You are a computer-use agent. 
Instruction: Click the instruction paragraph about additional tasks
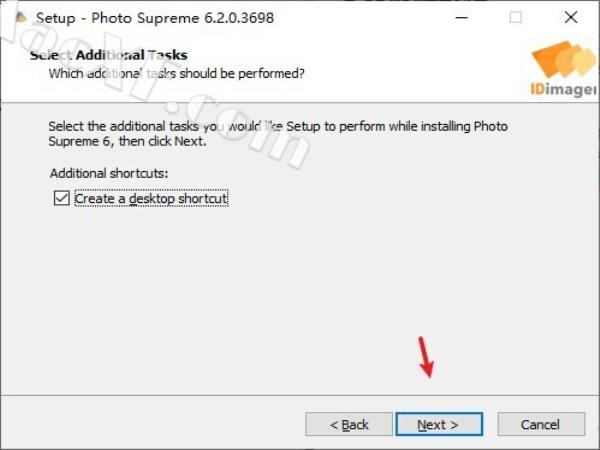(x=278, y=134)
